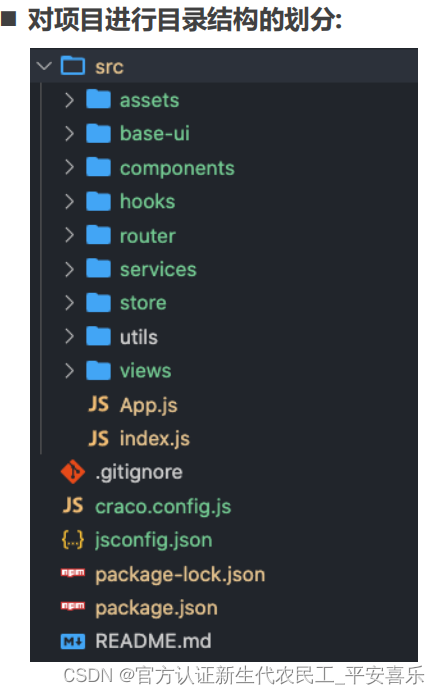Image resolution: width=440 pixels, height=695 pixels.
Task: Select the base-ui folder
Action: pyautogui.click(x=224, y=133)
